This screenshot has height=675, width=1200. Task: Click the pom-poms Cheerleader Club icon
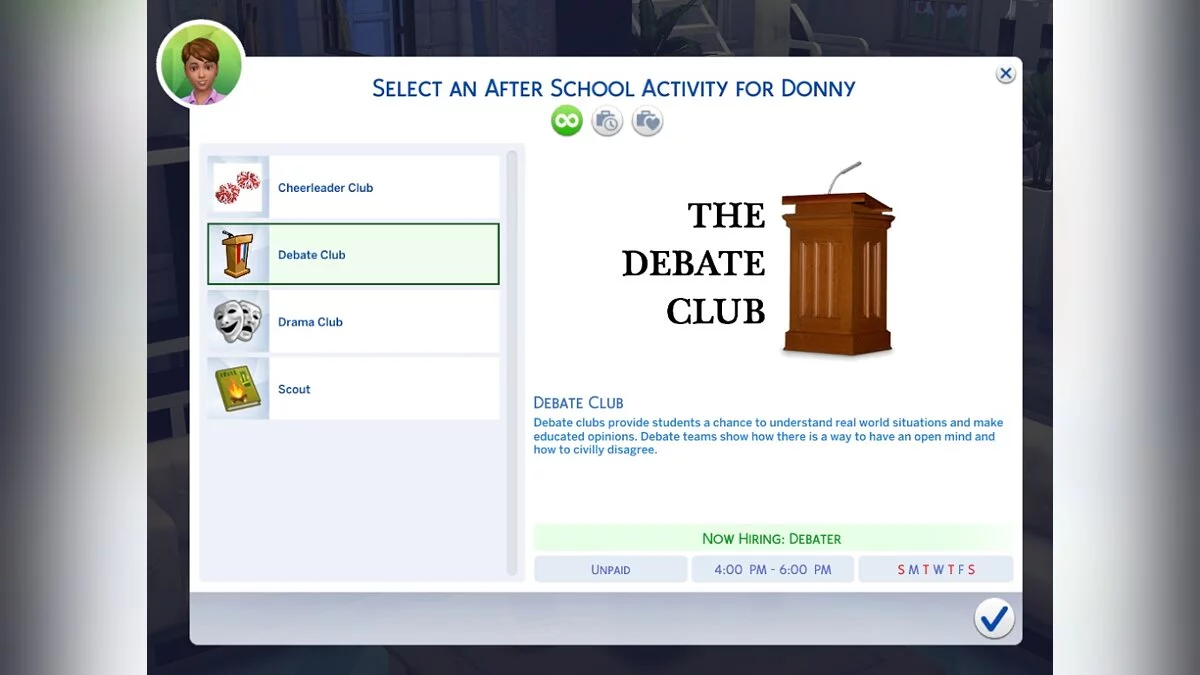coord(237,187)
